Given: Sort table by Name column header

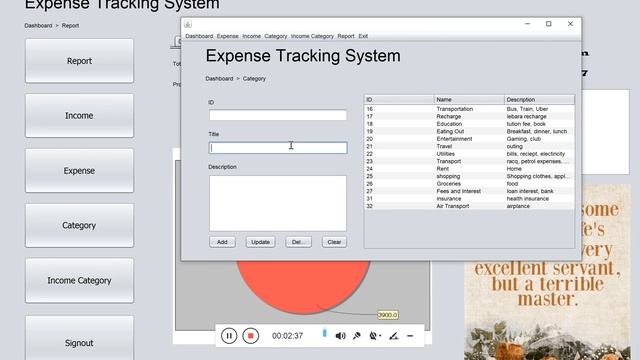Looking at the screenshot, I should pyautogui.click(x=469, y=100).
